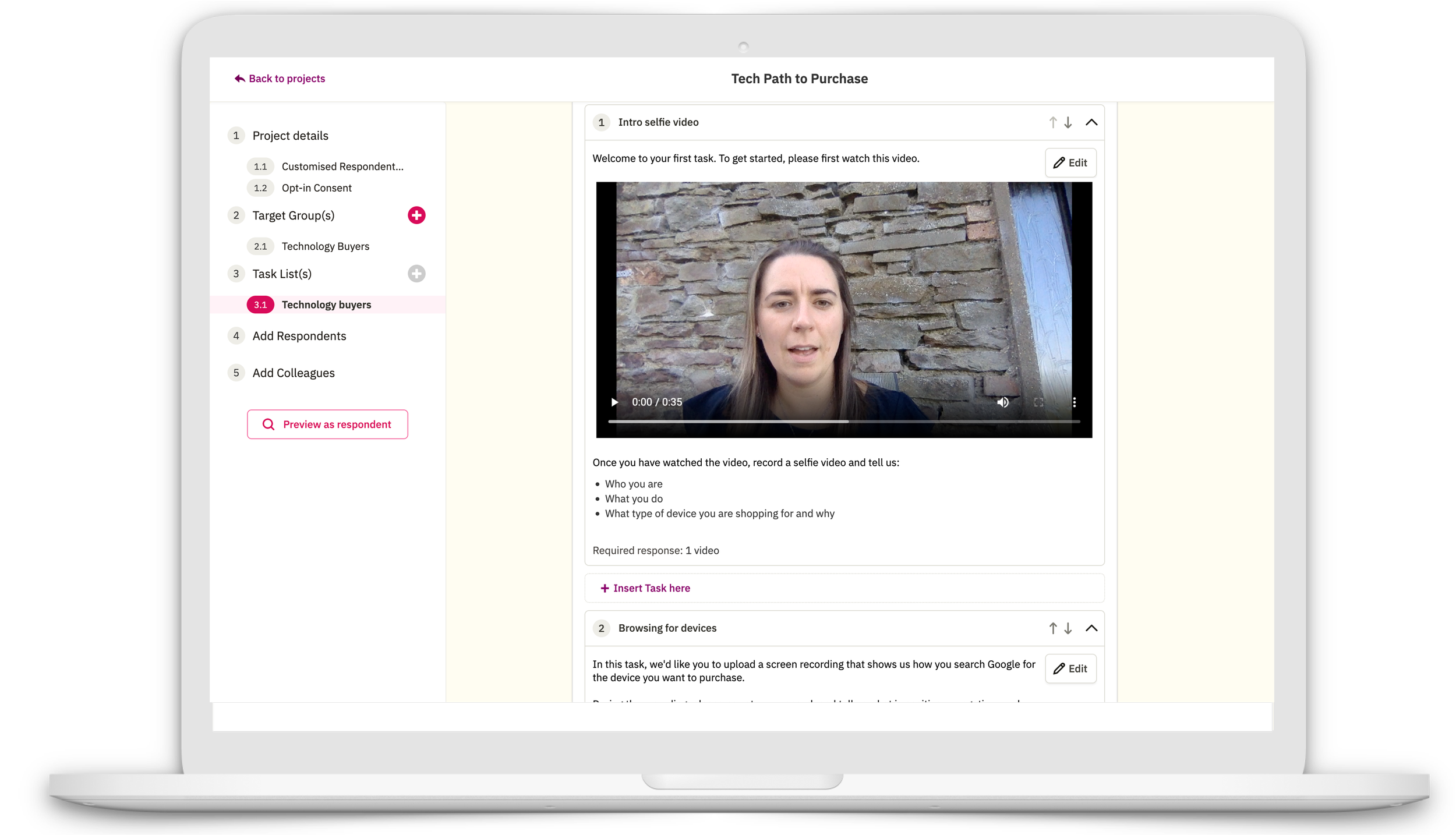Image resolution: width=1456 pixels, height=835 pixels.
Task: Select Opt-in Consent in the sidebar
Action: click(316, 187)
